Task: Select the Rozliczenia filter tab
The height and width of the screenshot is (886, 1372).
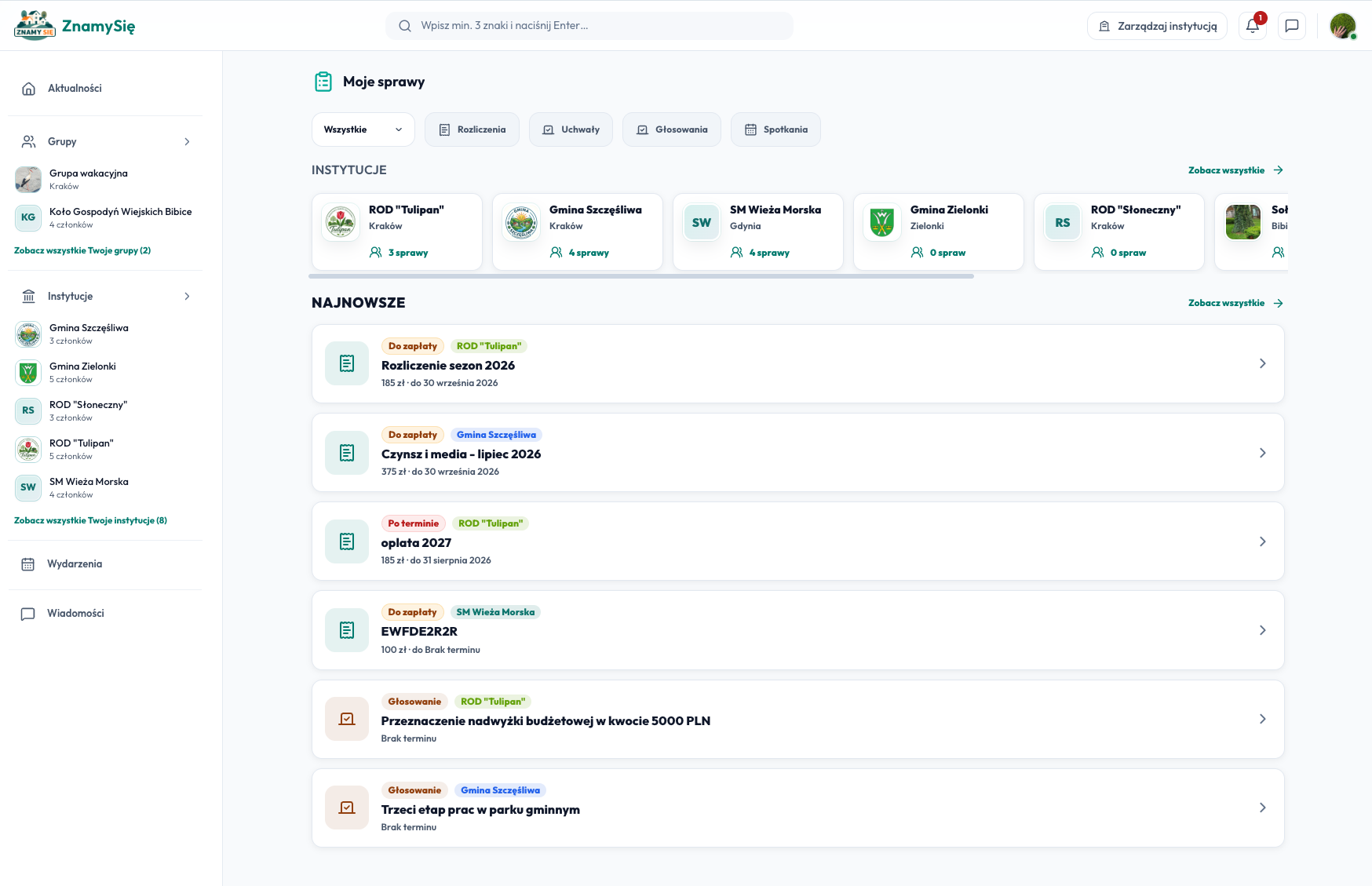Action: coord(472,129)
